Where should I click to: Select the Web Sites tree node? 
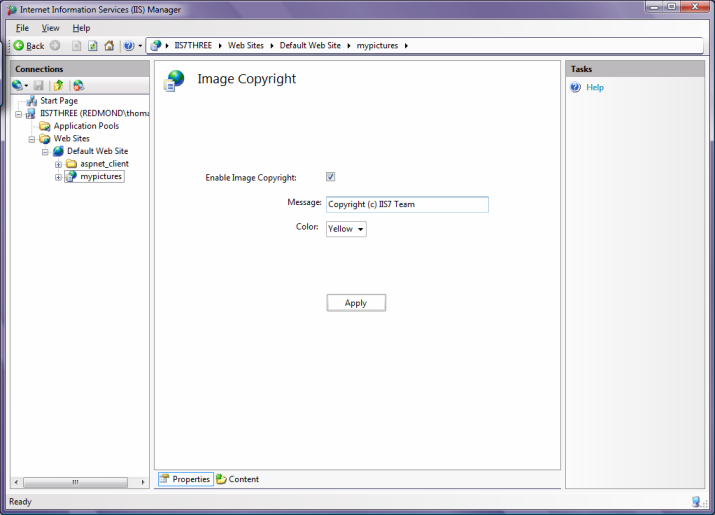click(72, 138)
